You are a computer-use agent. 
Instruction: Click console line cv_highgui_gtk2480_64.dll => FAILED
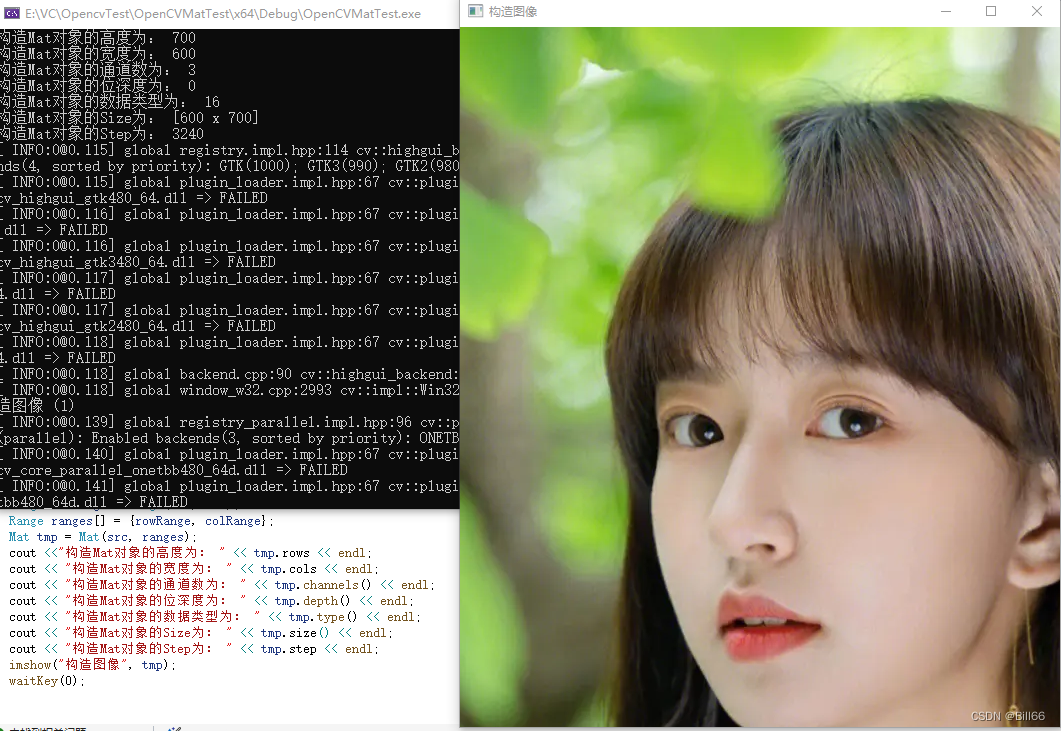[138, 326]
